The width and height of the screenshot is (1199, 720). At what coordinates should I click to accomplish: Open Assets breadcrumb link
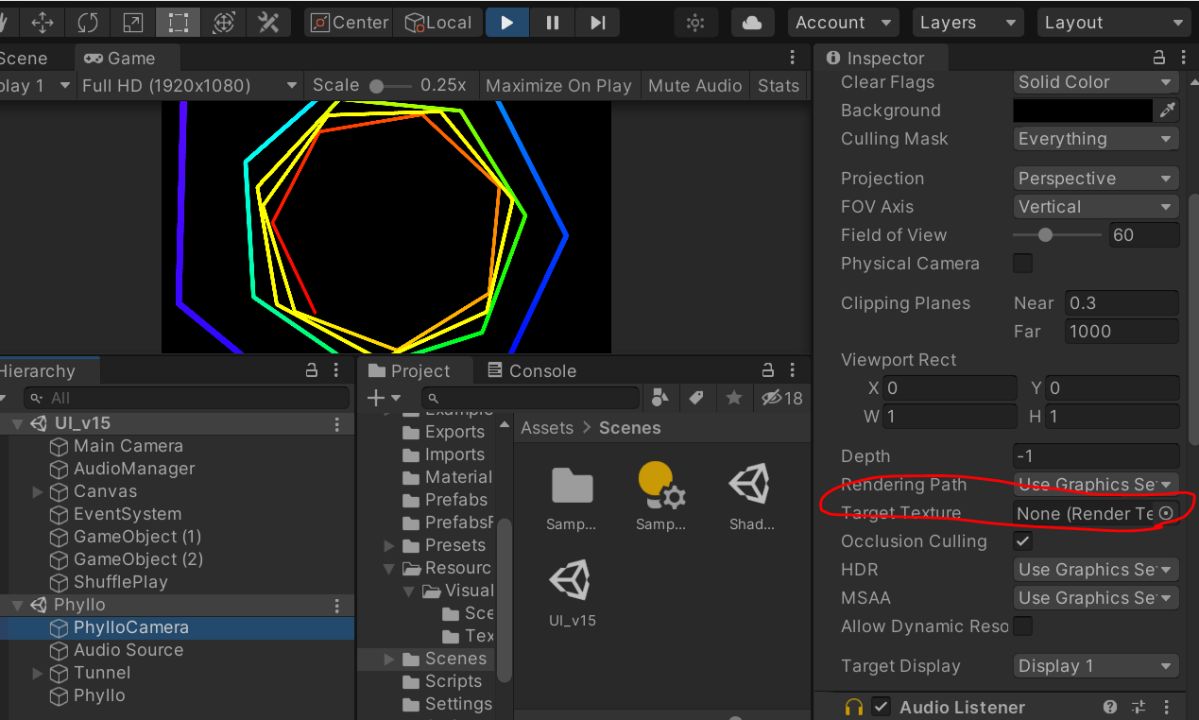(x=547, y=427)
